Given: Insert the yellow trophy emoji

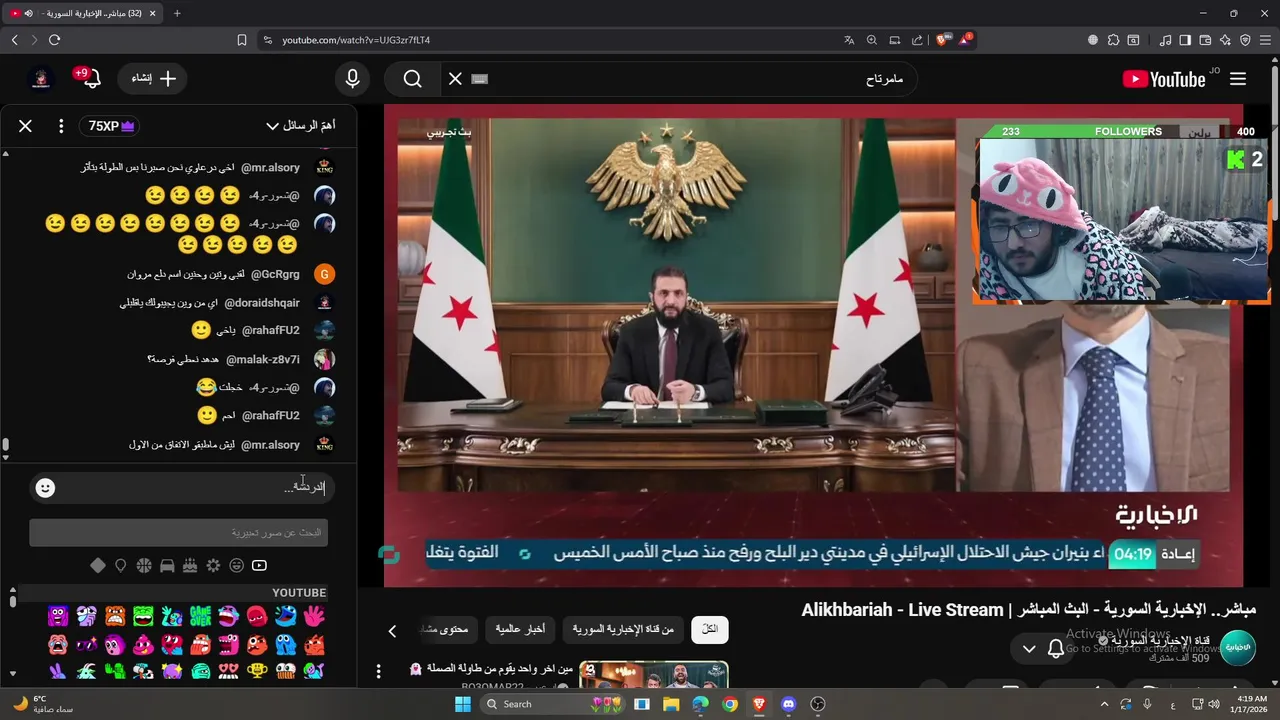Looking at the screenshot, I should (257, 671).
